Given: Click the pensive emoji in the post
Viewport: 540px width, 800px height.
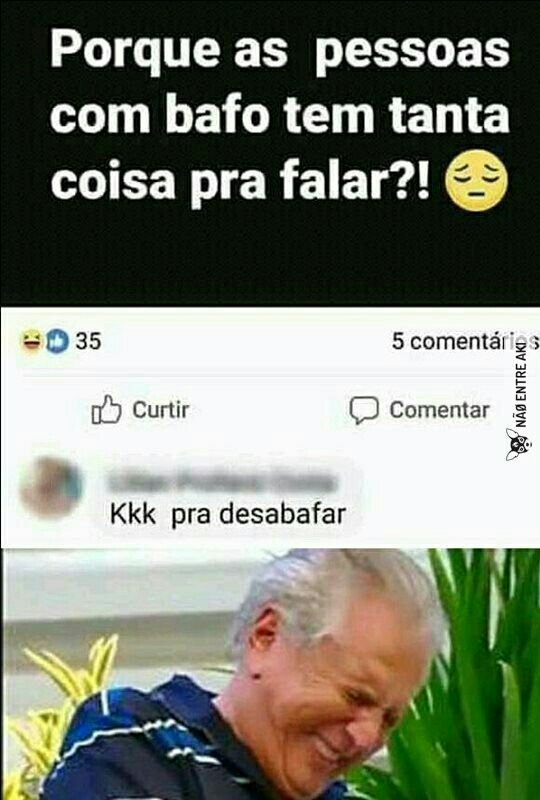Looking at the screenshot, I should click(476, 180).
